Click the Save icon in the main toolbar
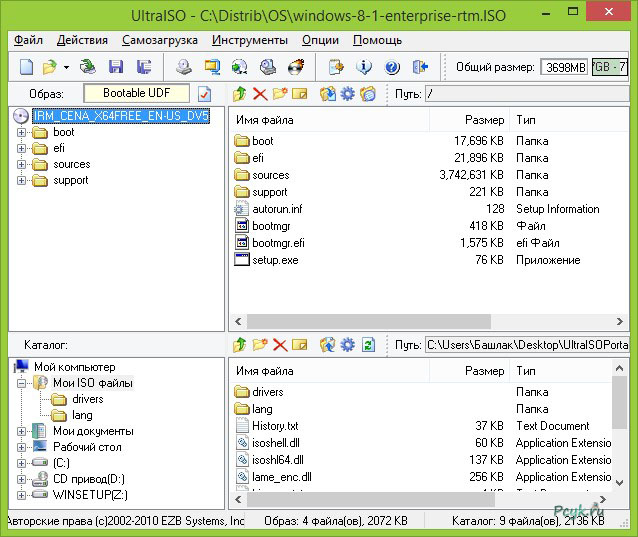The width and height of the screenshot is (638, 537). pyautogui.click(x=116, y=68)
